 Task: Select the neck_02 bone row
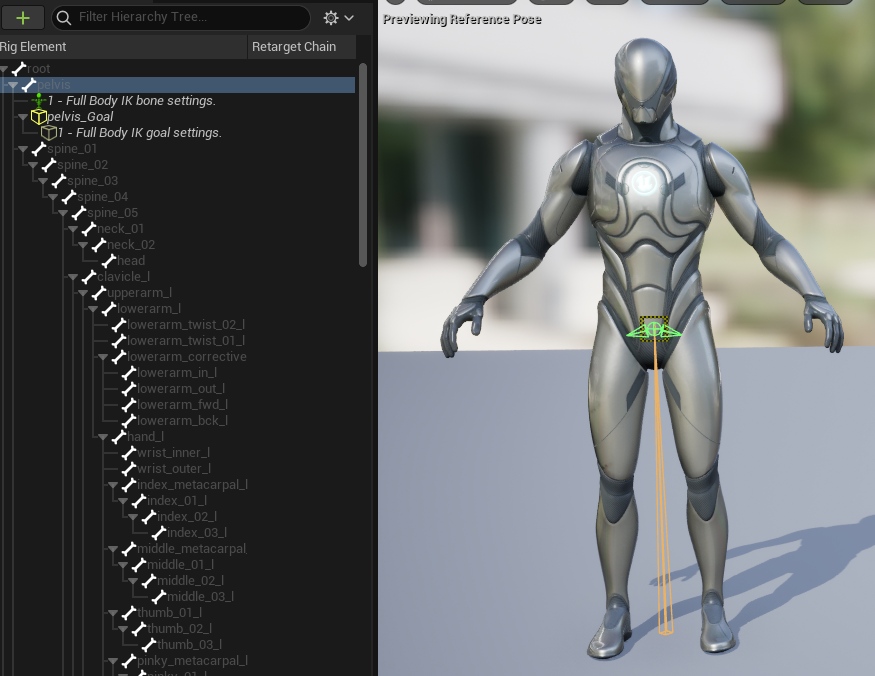[x=177, y=245]
